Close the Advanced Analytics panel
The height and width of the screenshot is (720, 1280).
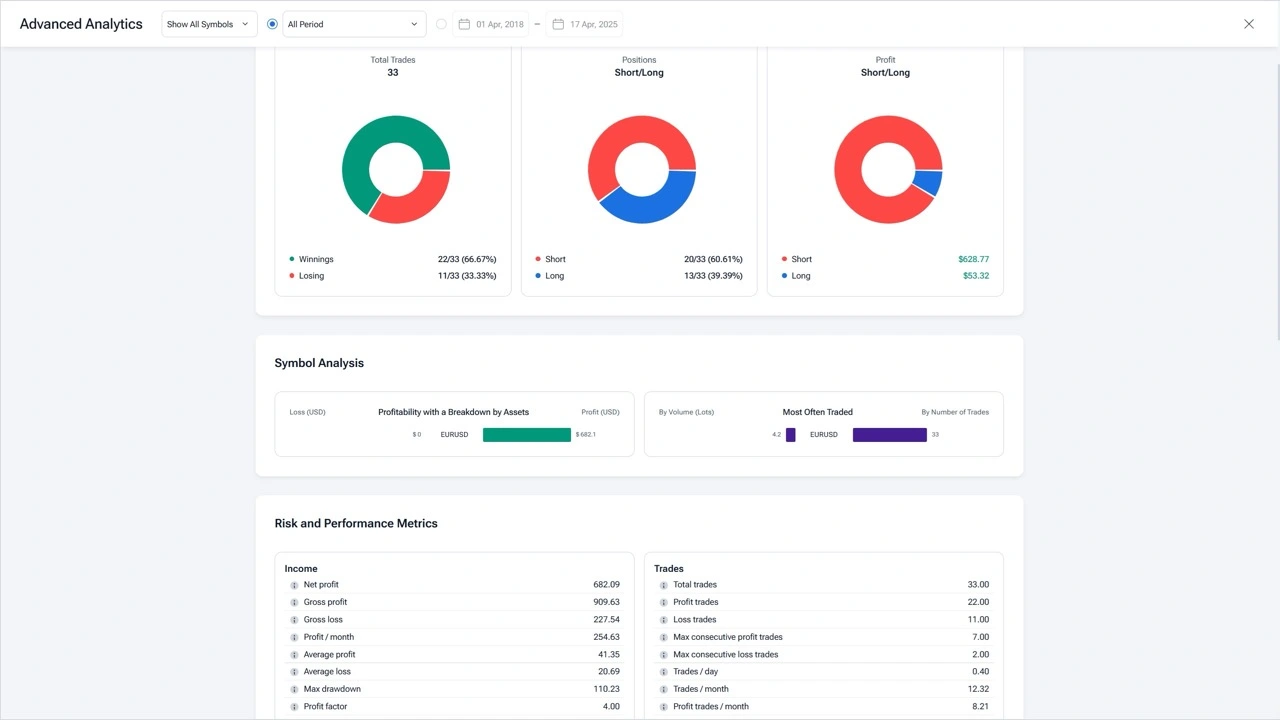click(x=1248, y=24)
